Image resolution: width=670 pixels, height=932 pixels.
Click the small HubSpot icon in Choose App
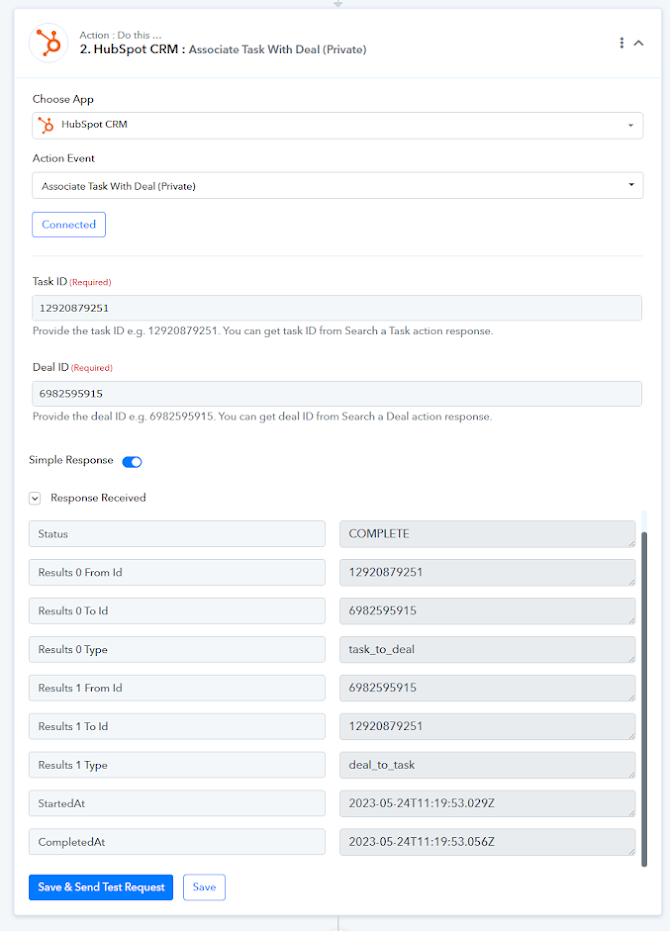[x=46, y=125]
